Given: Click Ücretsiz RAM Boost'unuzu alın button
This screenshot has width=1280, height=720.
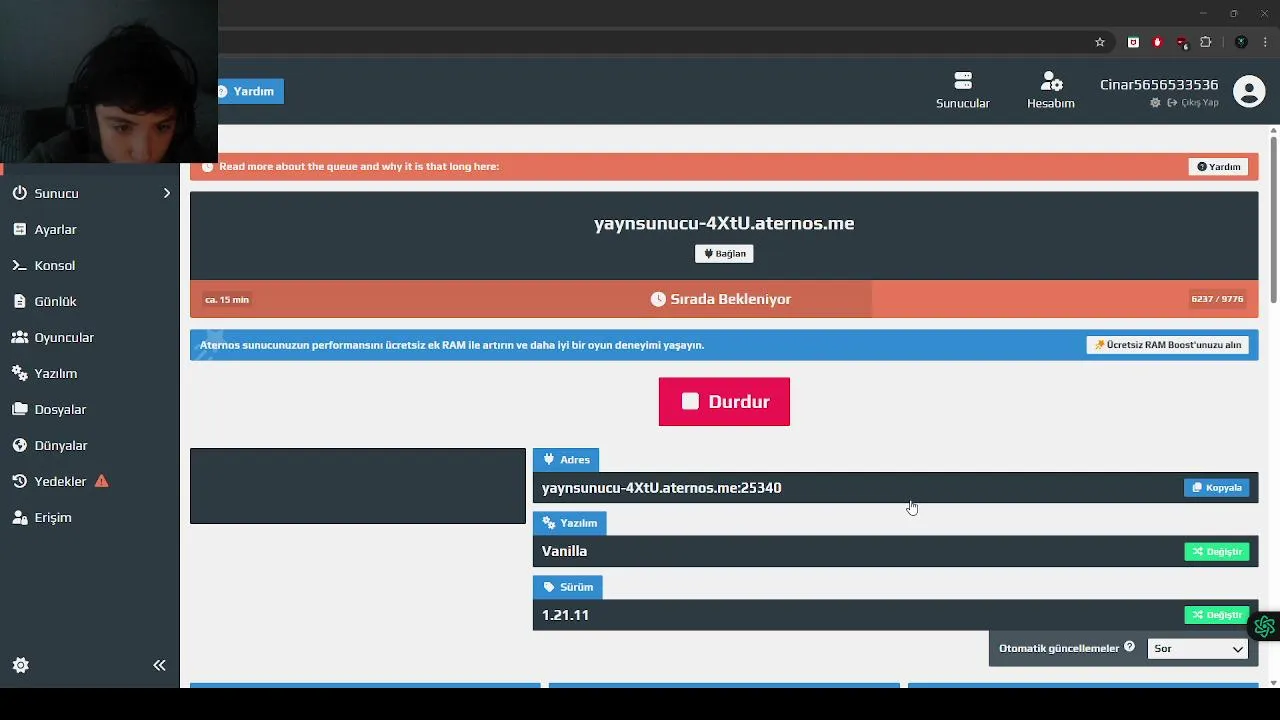Looking at the screenshot, I should pos(1168,345).
